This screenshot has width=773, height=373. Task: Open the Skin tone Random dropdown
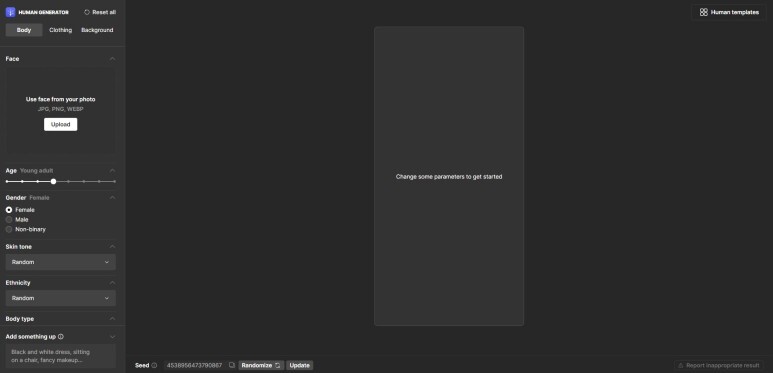(61, 262)
